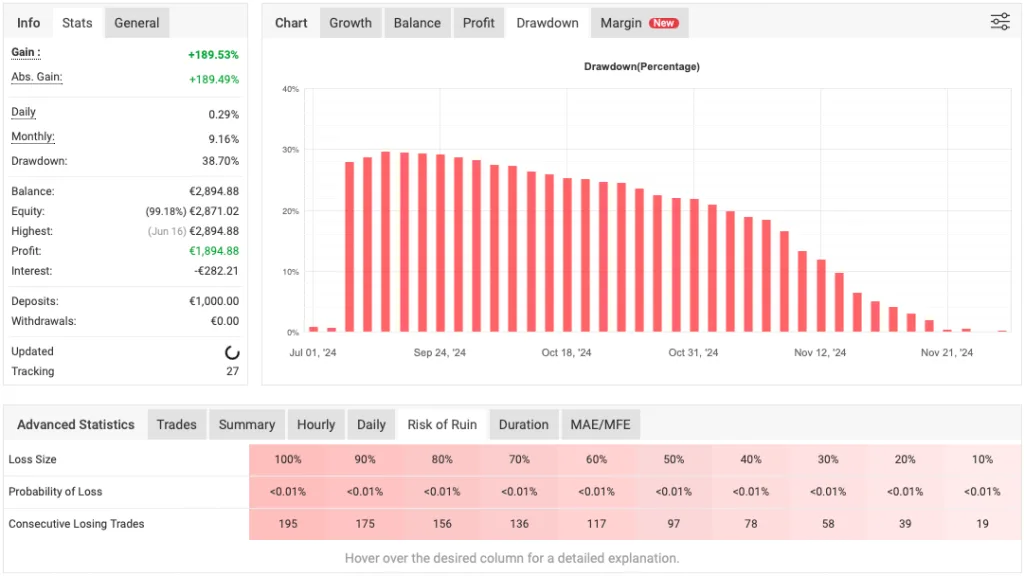
Task: Click the Gain label link
Action: 24,52
